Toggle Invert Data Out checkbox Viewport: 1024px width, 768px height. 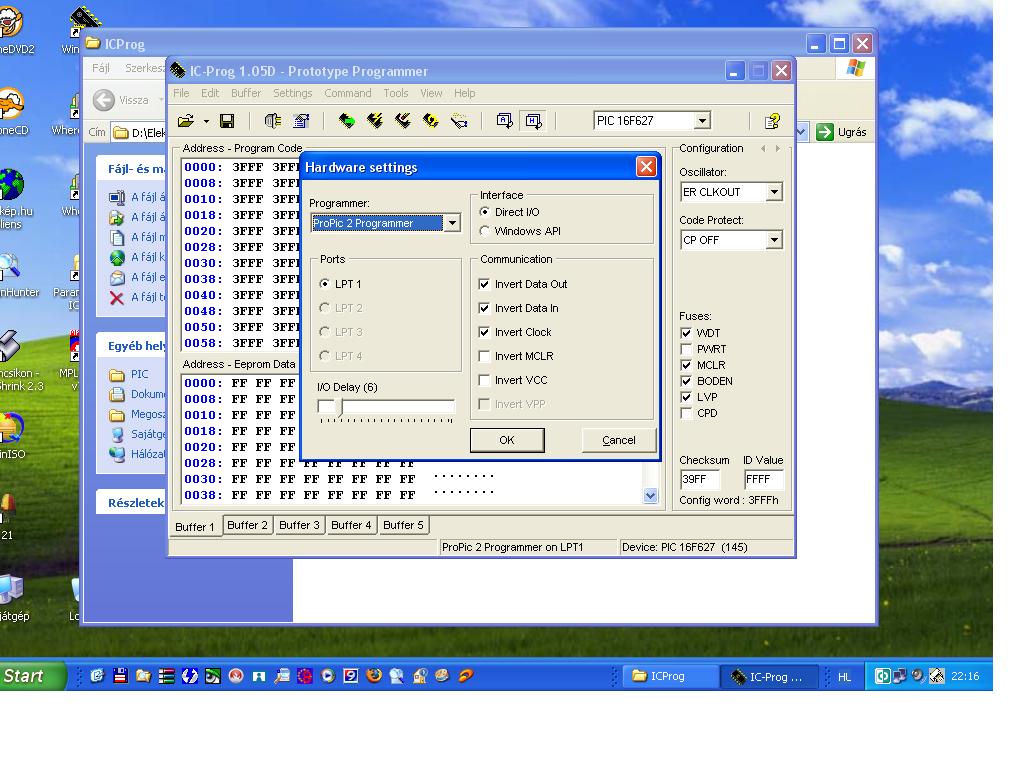click(x=484, y=284)
